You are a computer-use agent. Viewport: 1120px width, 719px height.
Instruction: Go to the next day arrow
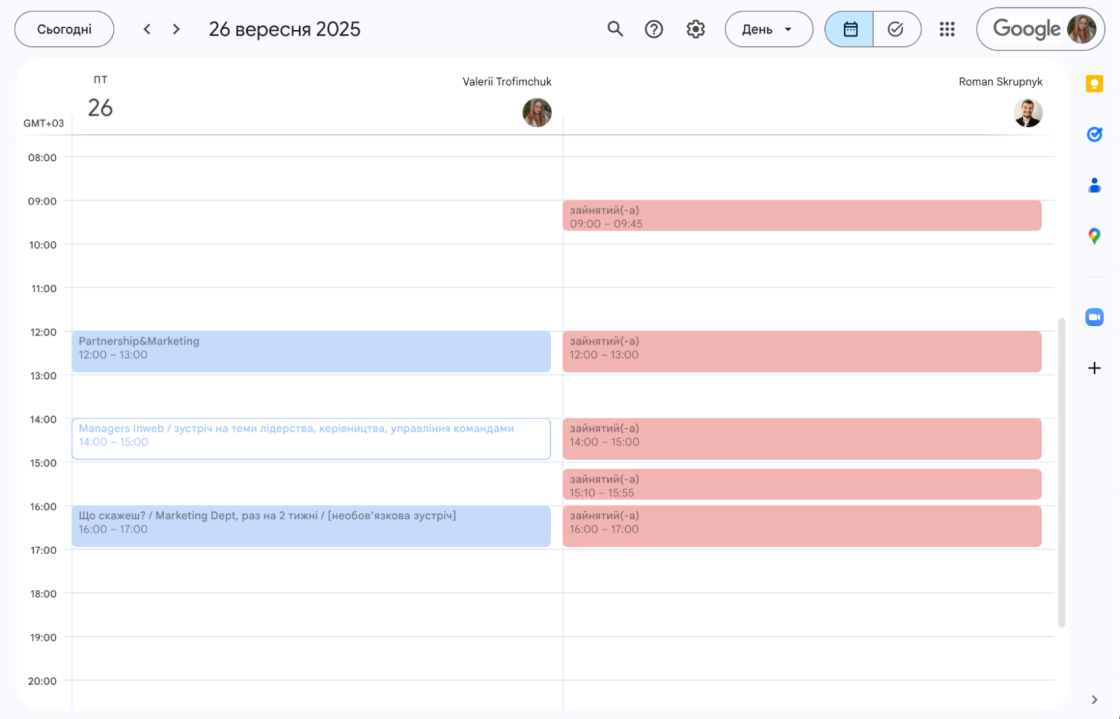click(x=176, y=29)
